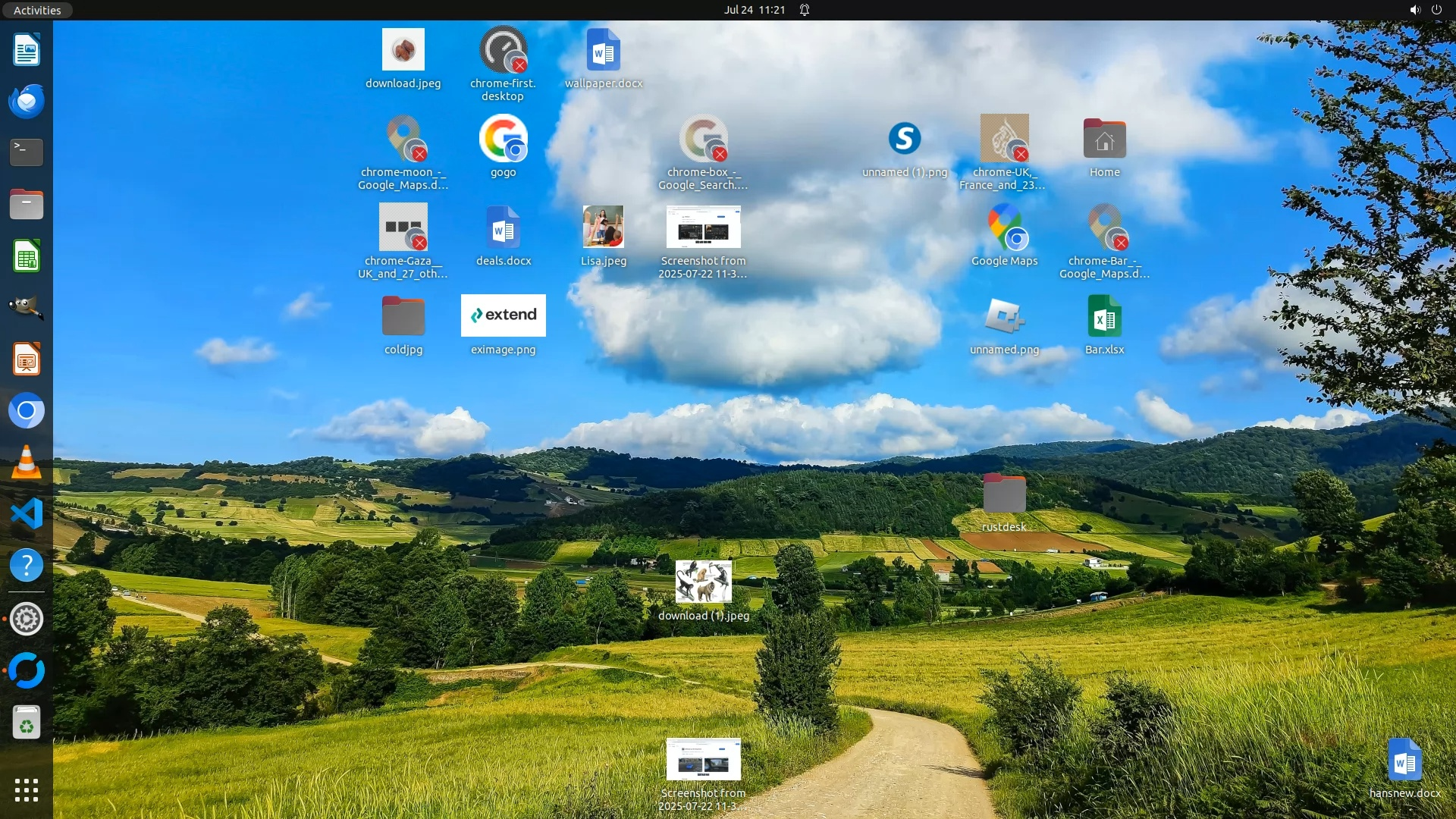
Task: Click the Google Maps desktop shortcut
Action: 1004,227
